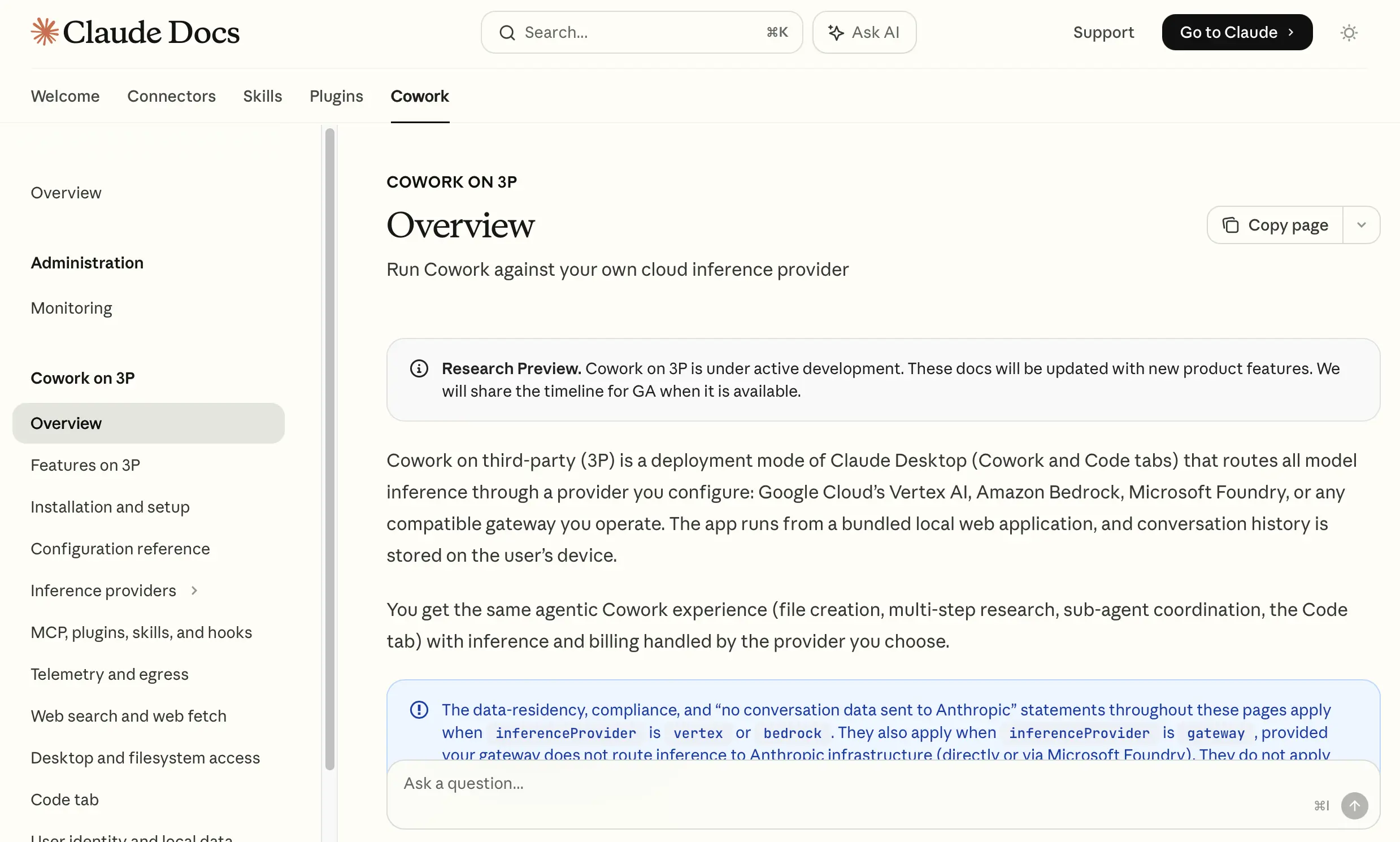Click the magnifier icon in search bar
The width and height of the screenshot is (1400, 842).
(507, 33)
